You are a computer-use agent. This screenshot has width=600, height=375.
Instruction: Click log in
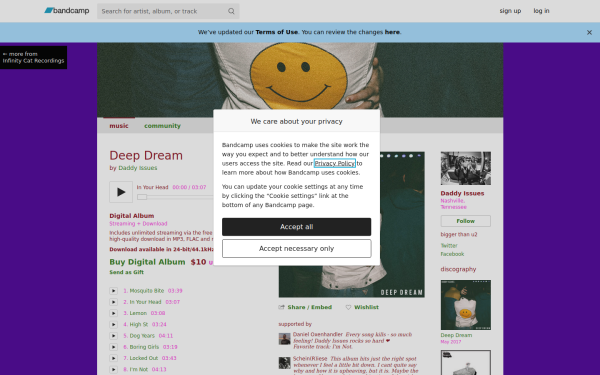tap(541, 11)
